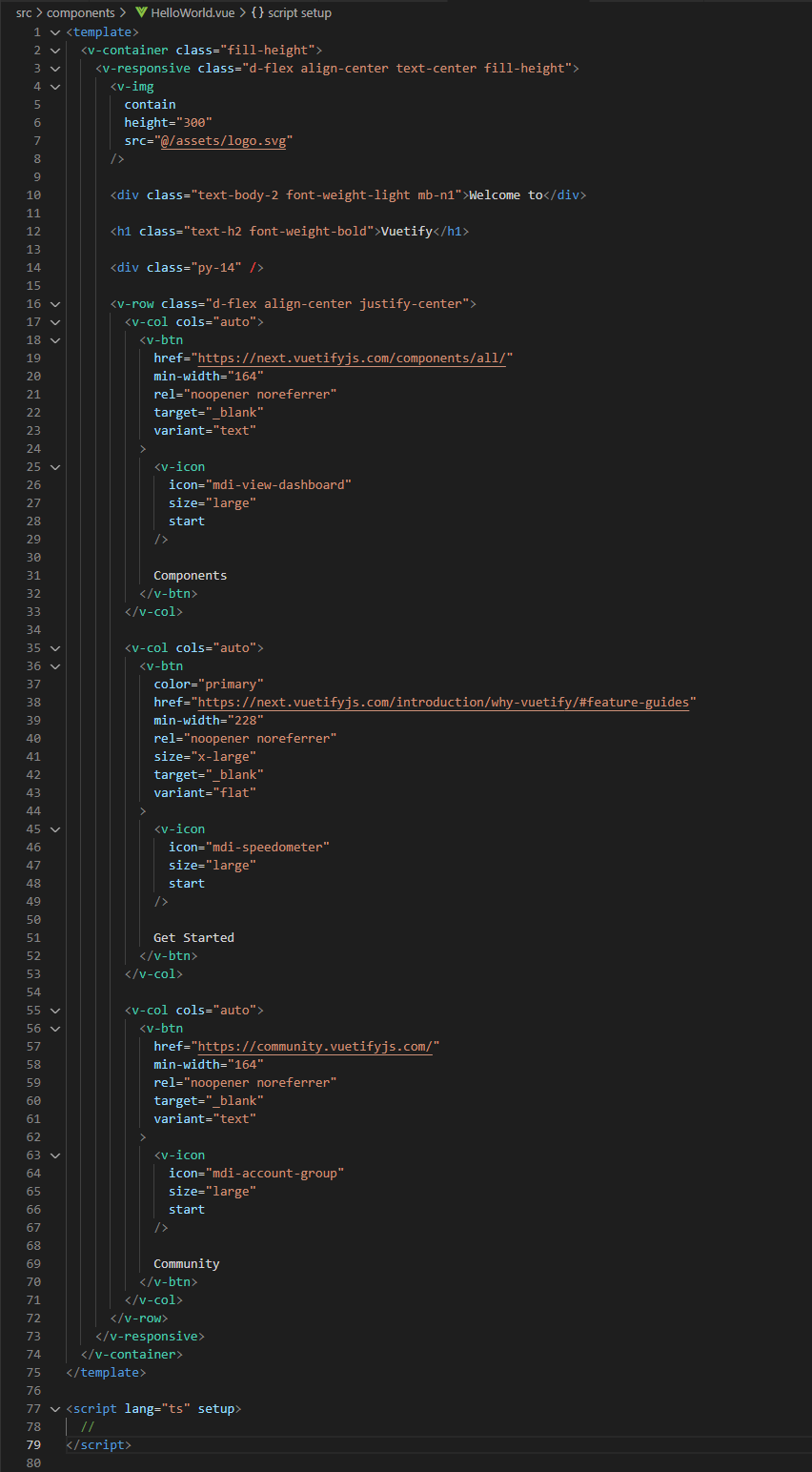
Task: Collapse the template block on line 1
Action: [x=55, y=32]
